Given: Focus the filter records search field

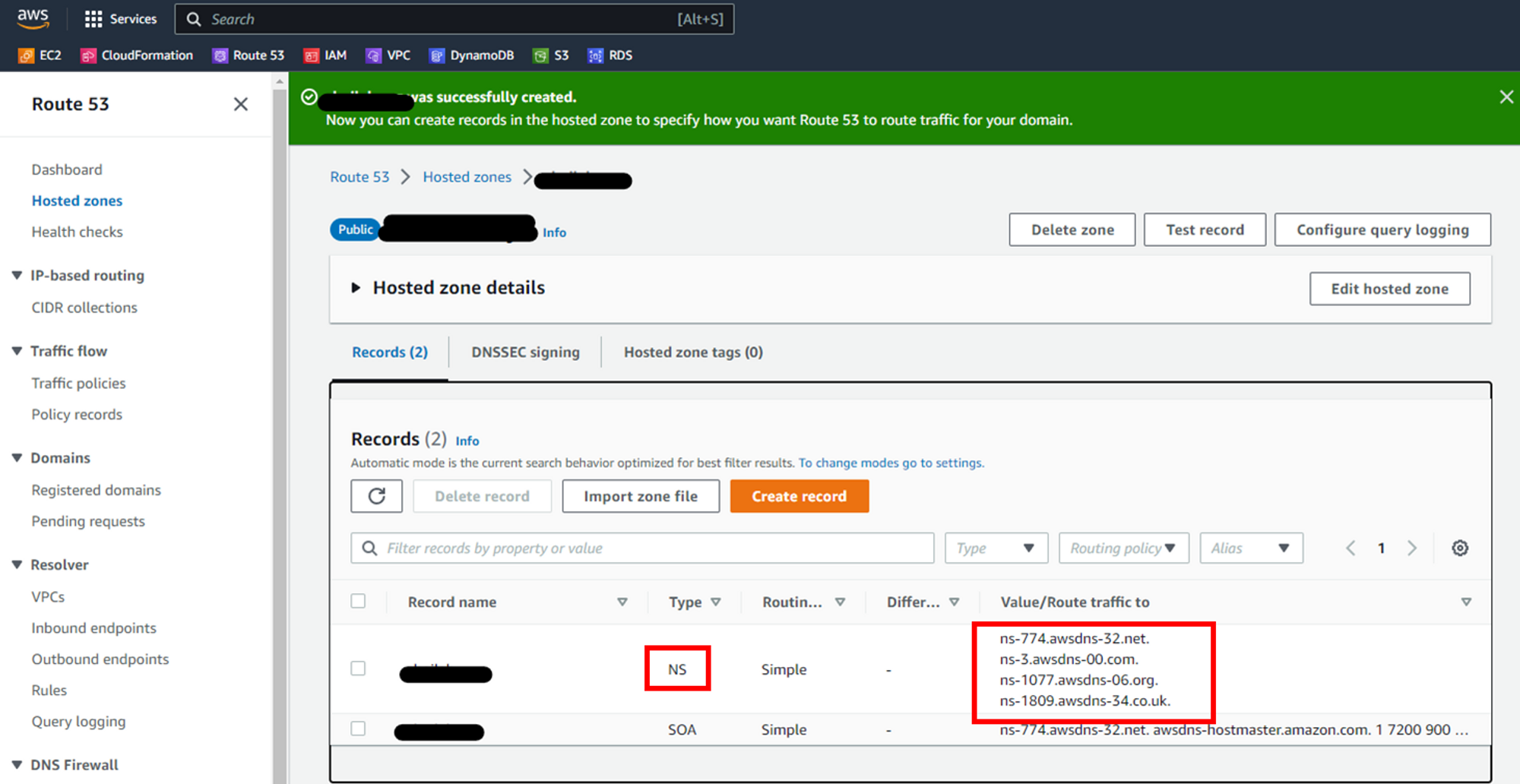Looking at the screenshot, I should click(x=642, y=548).
